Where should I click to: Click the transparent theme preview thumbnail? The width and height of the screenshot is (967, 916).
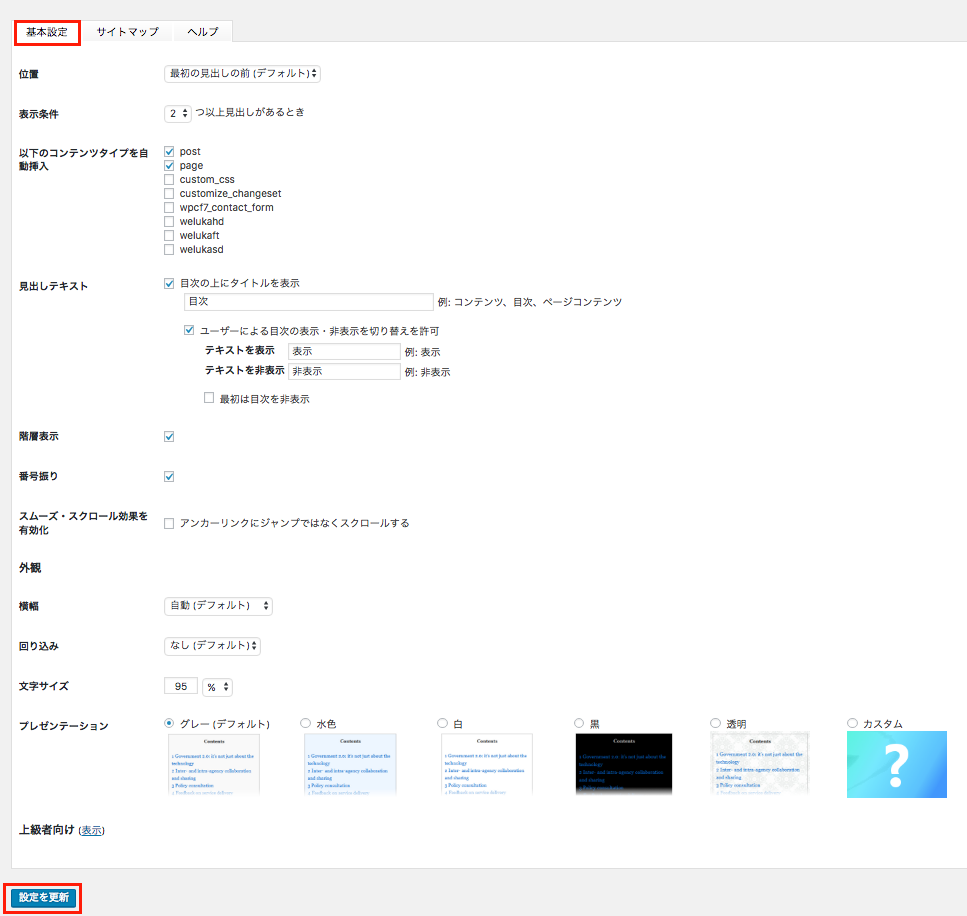click(760, 764)
